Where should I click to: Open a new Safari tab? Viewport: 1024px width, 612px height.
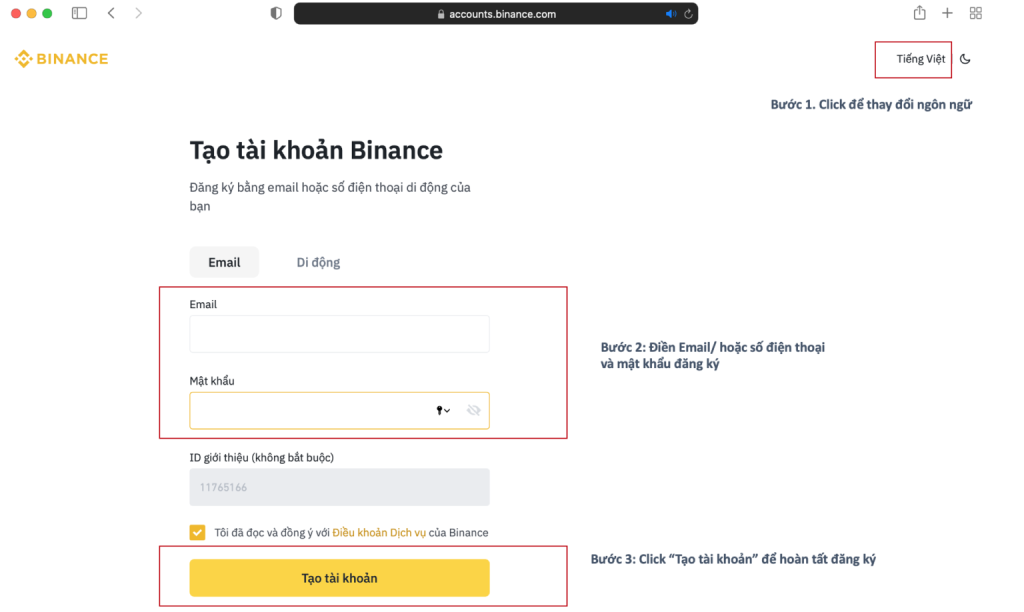click(947, 13)
